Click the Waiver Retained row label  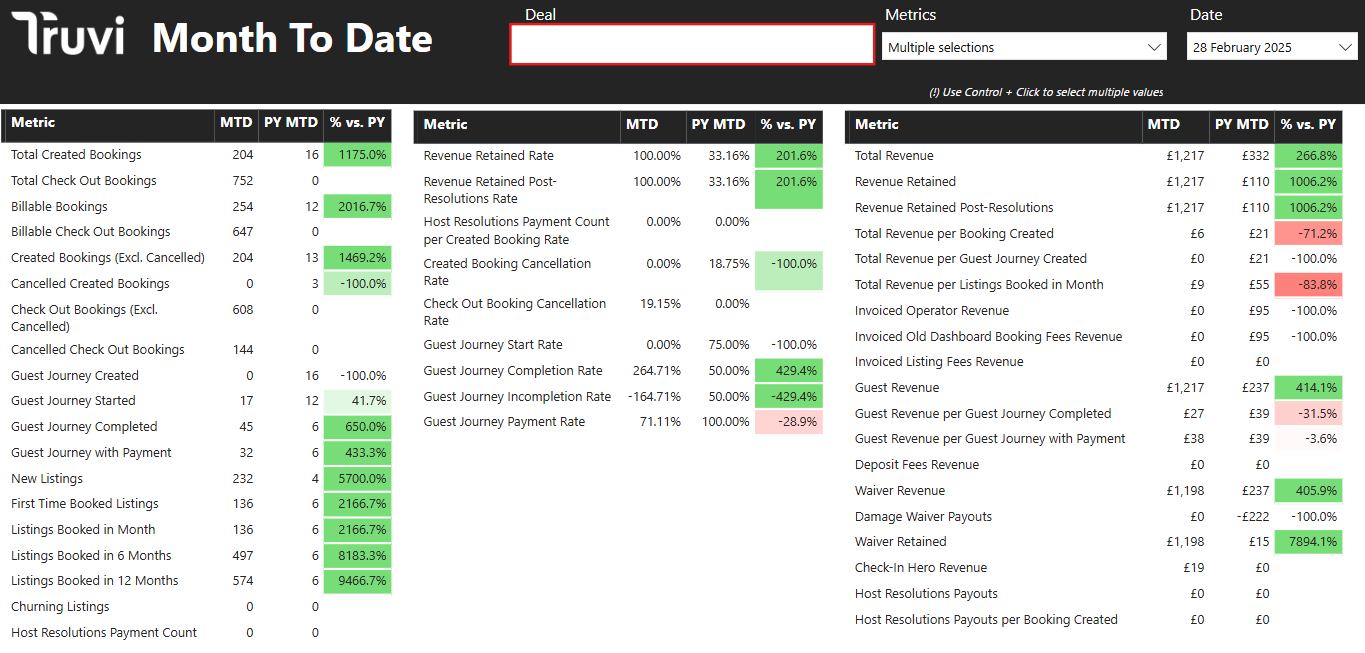click(x=900, y=542)
